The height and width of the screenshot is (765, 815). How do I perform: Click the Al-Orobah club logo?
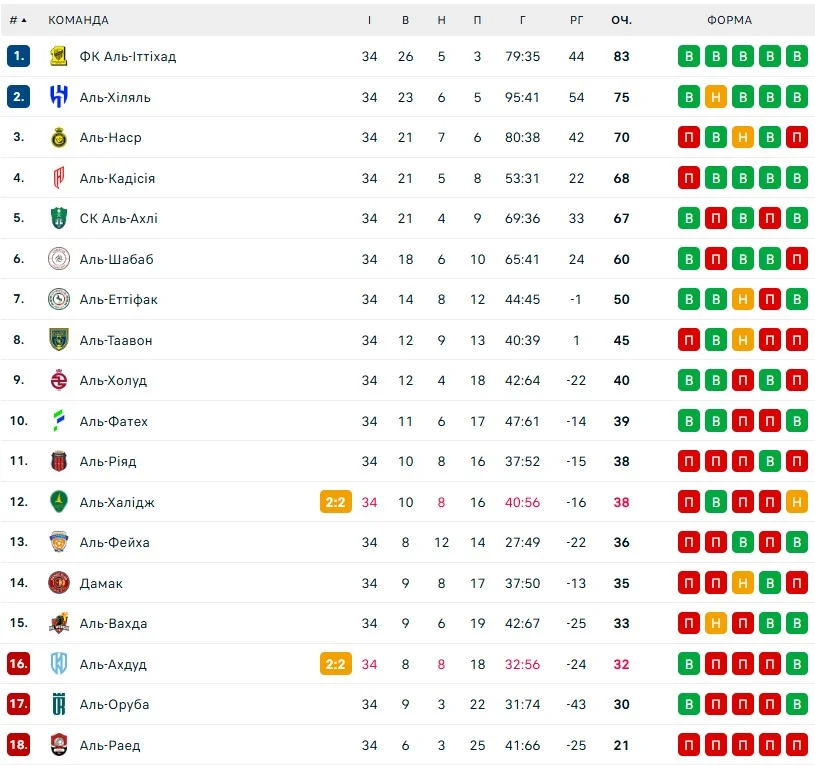(59, 704)
